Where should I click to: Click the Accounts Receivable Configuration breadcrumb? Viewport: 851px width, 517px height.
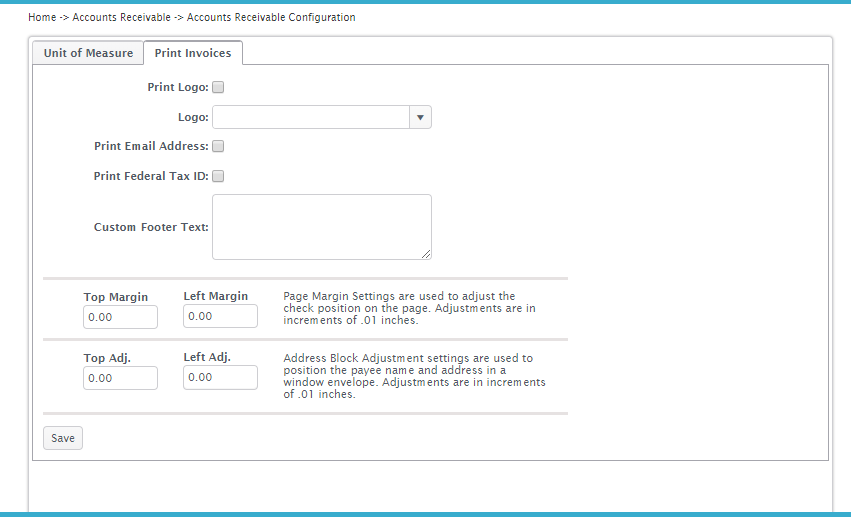[271, 17]
